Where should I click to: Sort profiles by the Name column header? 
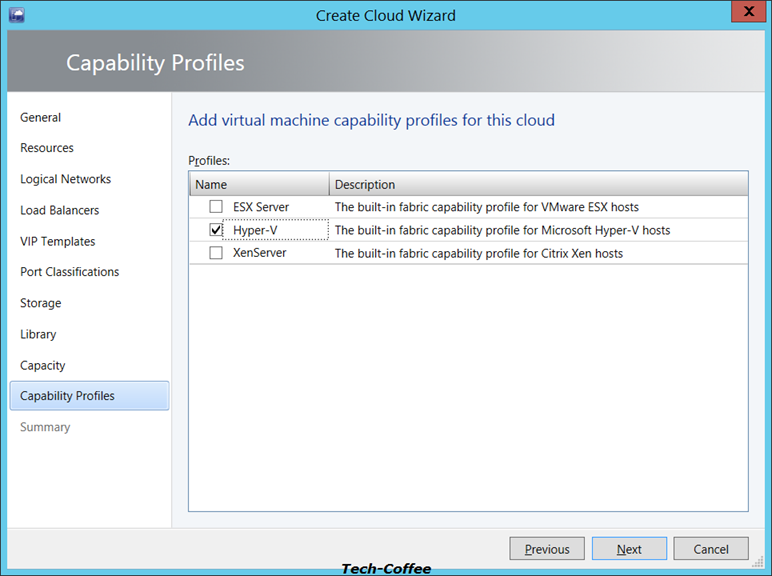coord(259,184)
